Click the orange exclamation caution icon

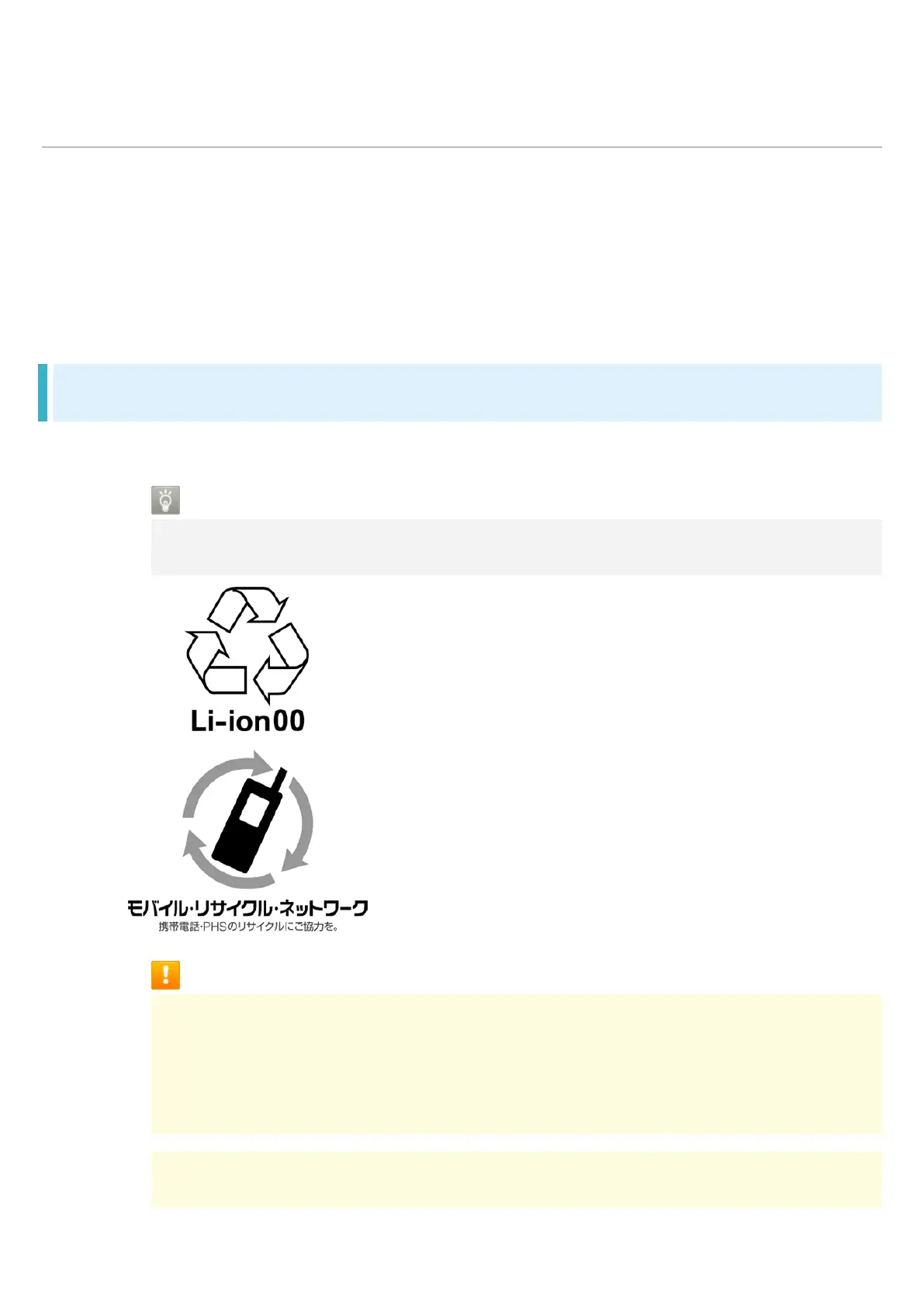tap(165, 975)
